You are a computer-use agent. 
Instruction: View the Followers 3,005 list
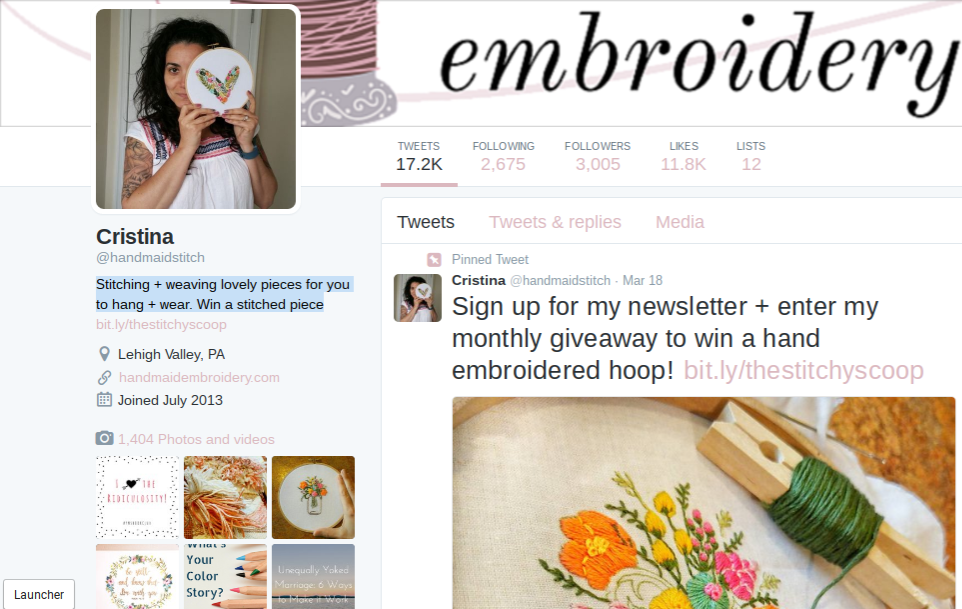598,157
